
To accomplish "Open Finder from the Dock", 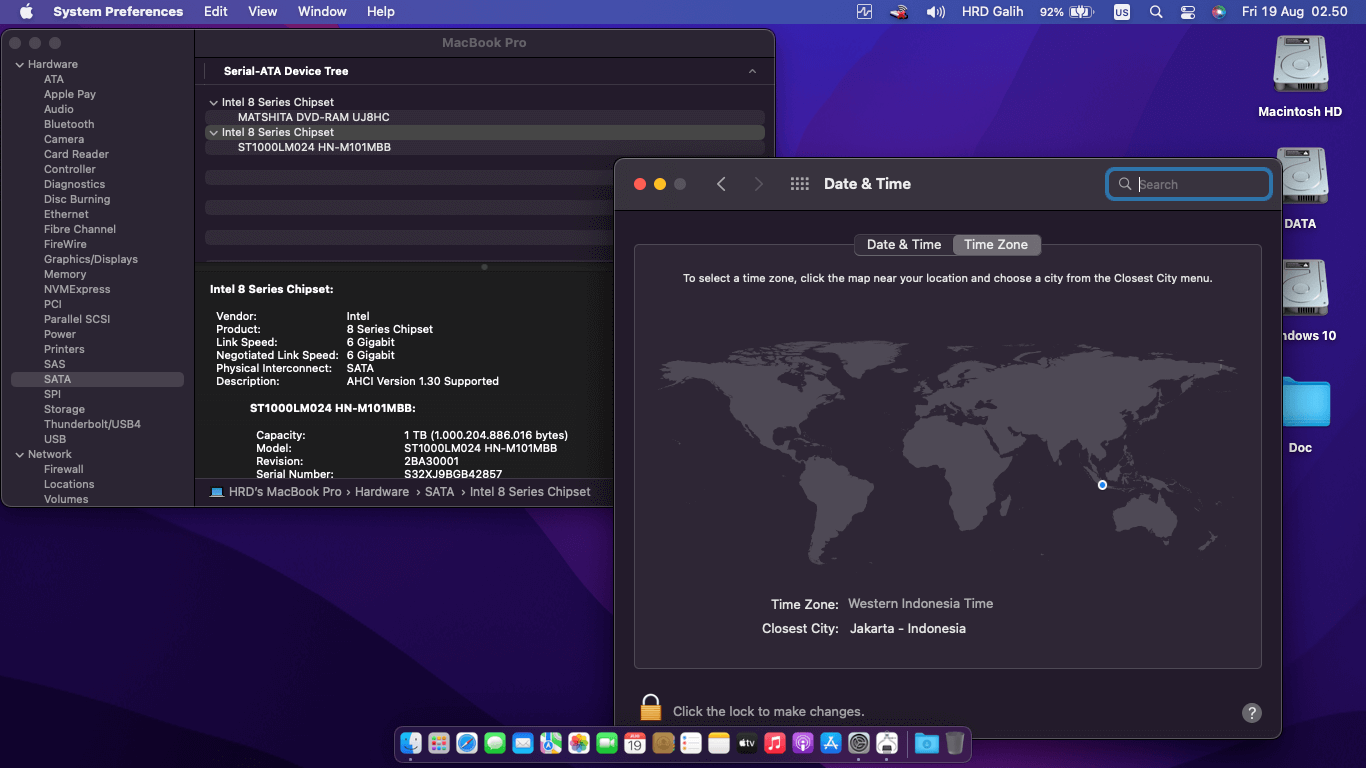I will click(411, 743).
